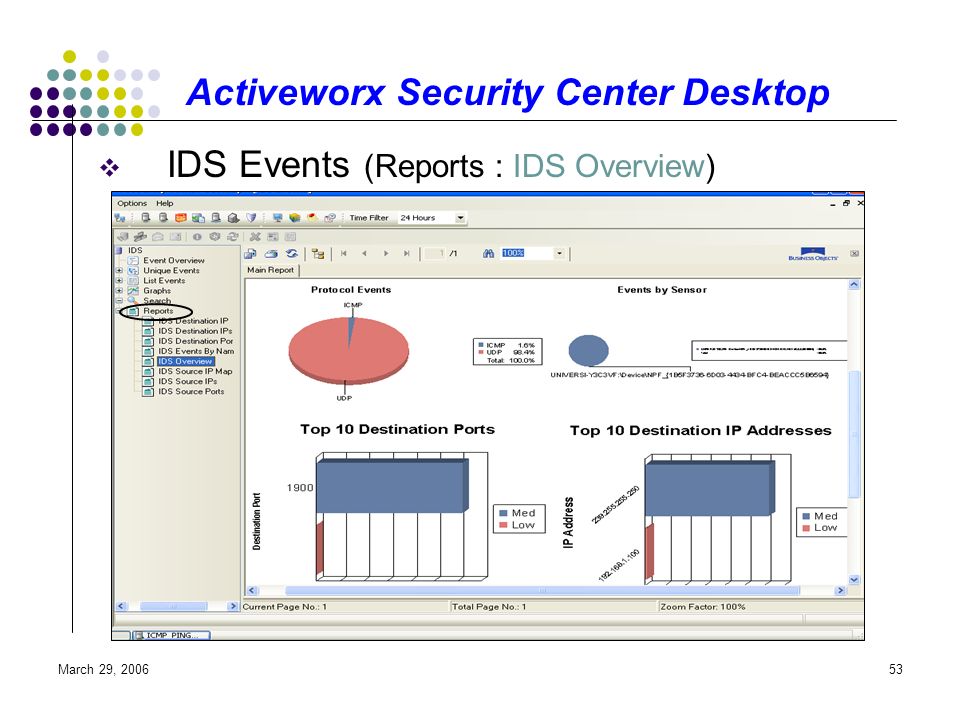Open the IDS Source IPs report

(187, 381)
